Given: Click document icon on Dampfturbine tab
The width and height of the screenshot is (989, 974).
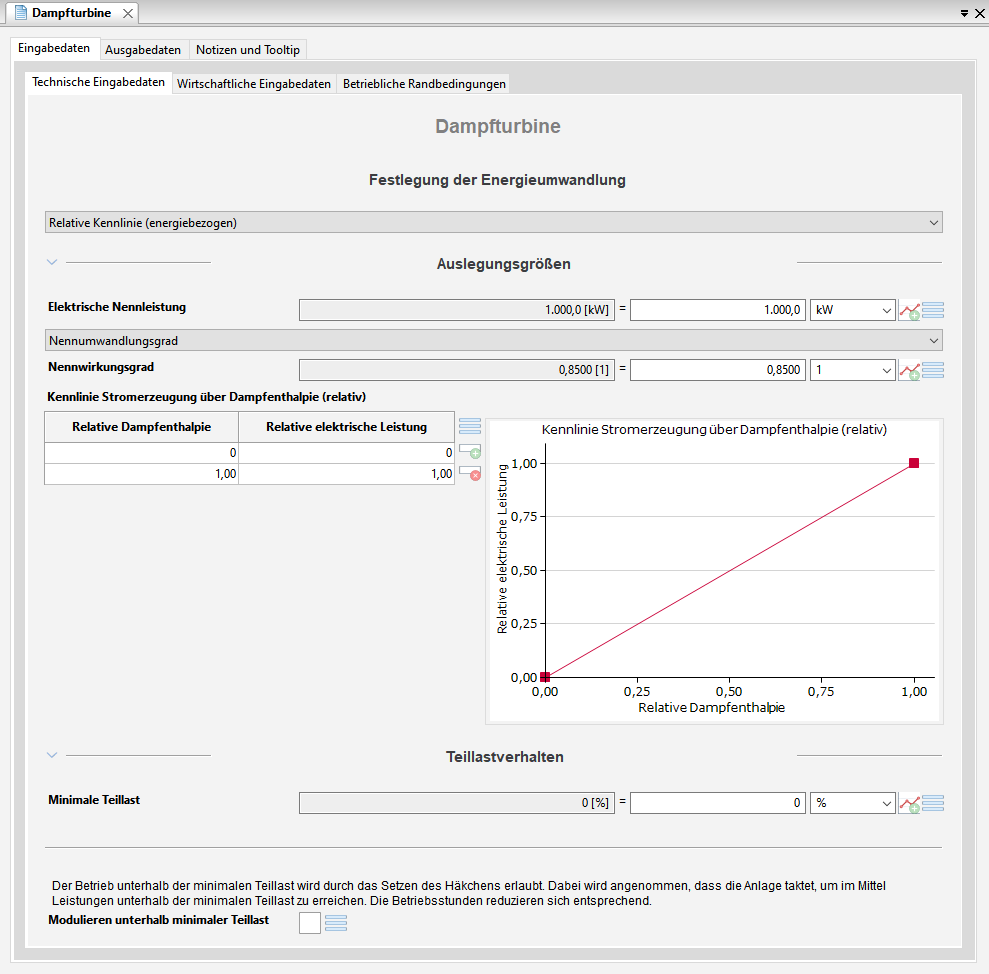Looking at the screenshot, I should (21, 13).
